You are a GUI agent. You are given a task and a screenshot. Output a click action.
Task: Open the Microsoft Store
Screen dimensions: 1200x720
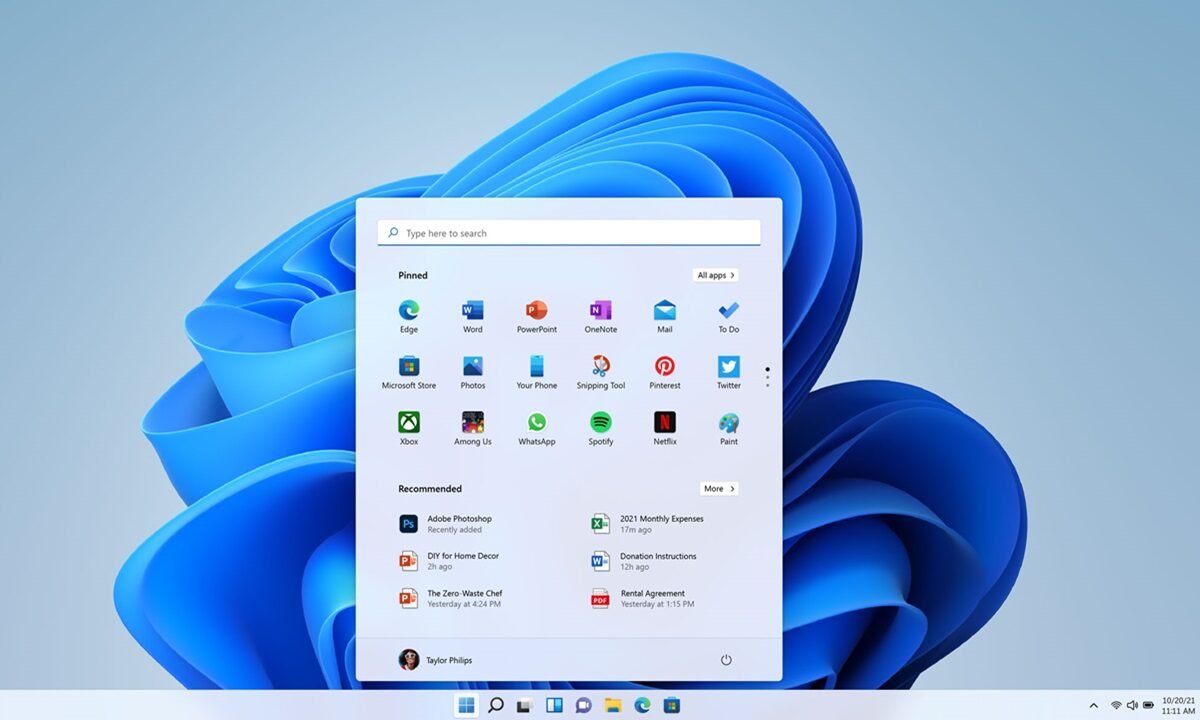point(408,367)
